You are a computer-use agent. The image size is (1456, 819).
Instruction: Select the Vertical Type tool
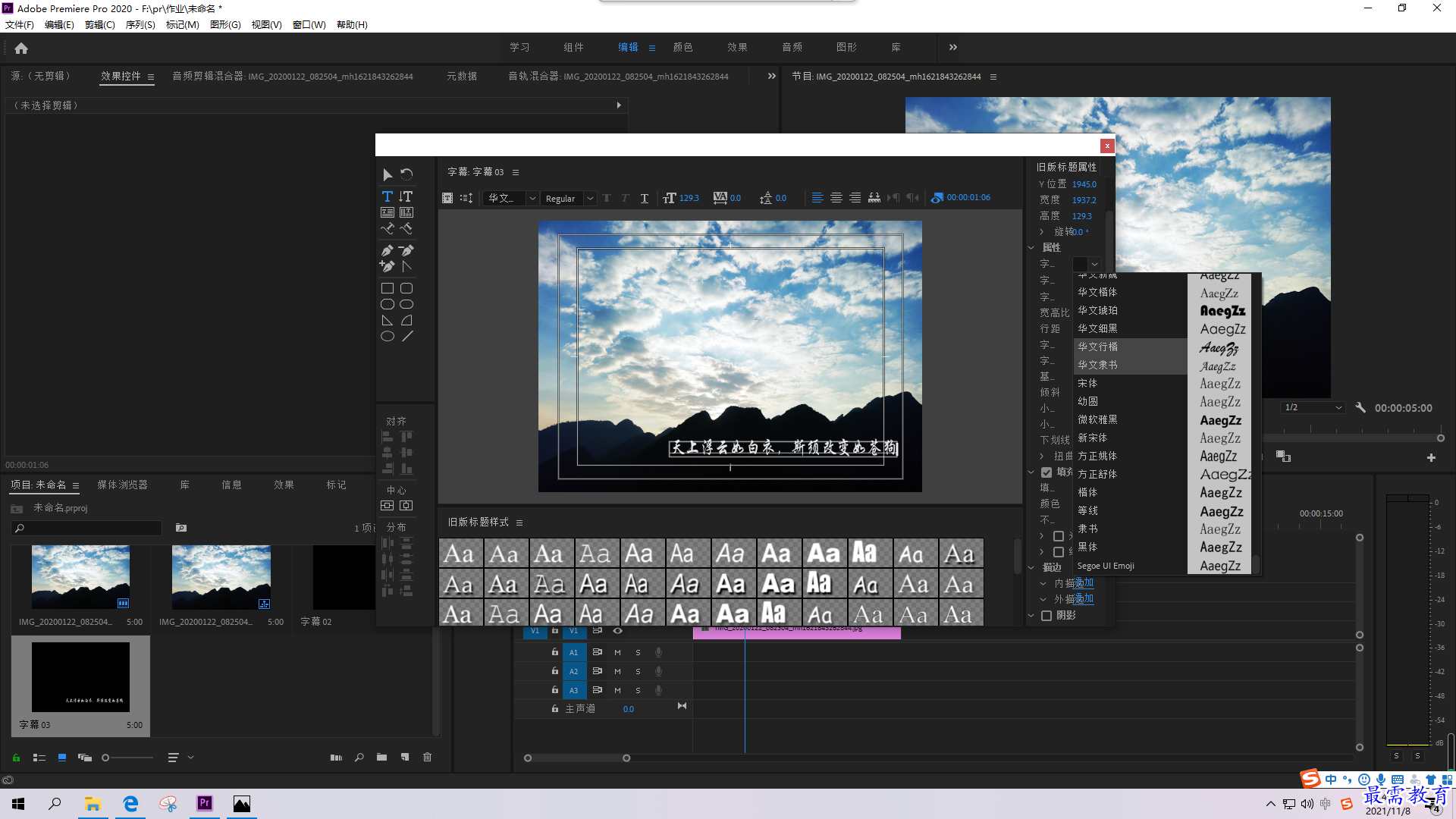[x=406, y=196]
